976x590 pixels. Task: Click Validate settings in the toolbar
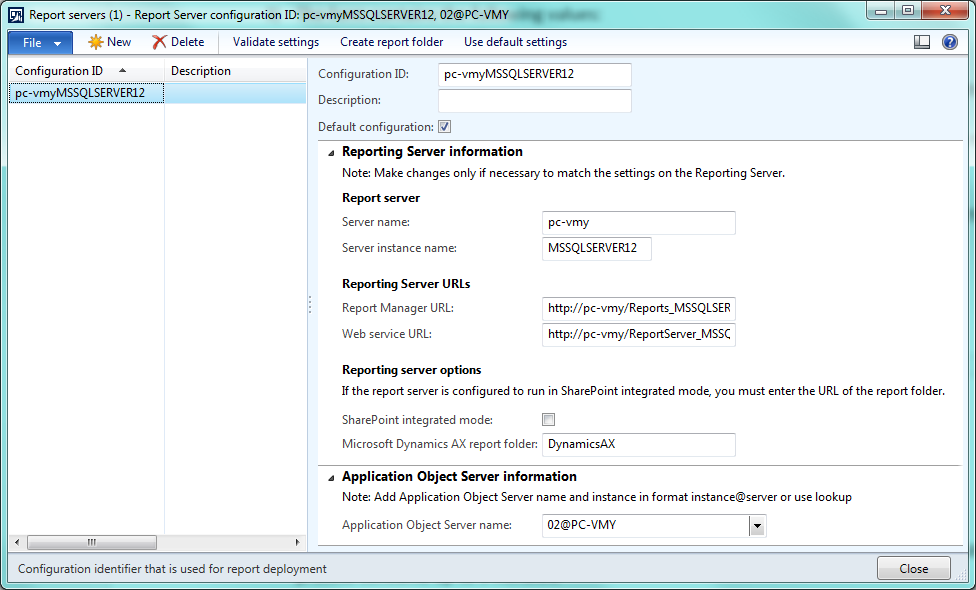(276, 42)
